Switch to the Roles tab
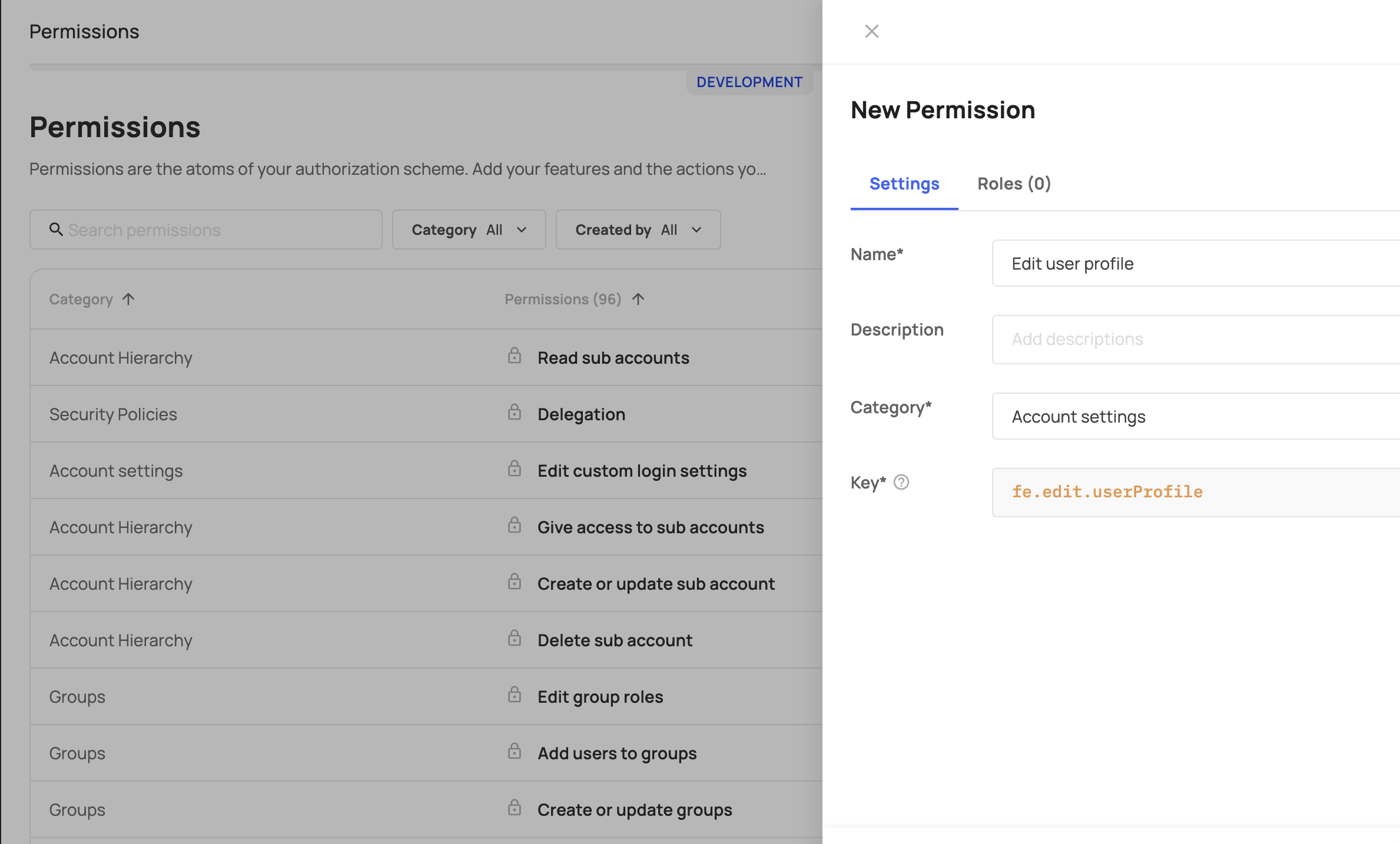The height and width of the screenshot is (844, 1400). [1013, 184]
